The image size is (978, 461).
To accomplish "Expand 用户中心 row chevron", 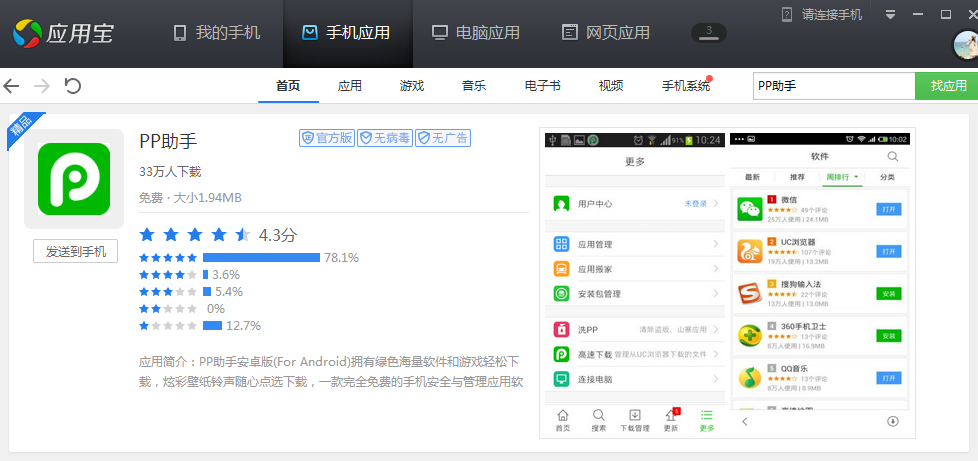I will 716,203.
